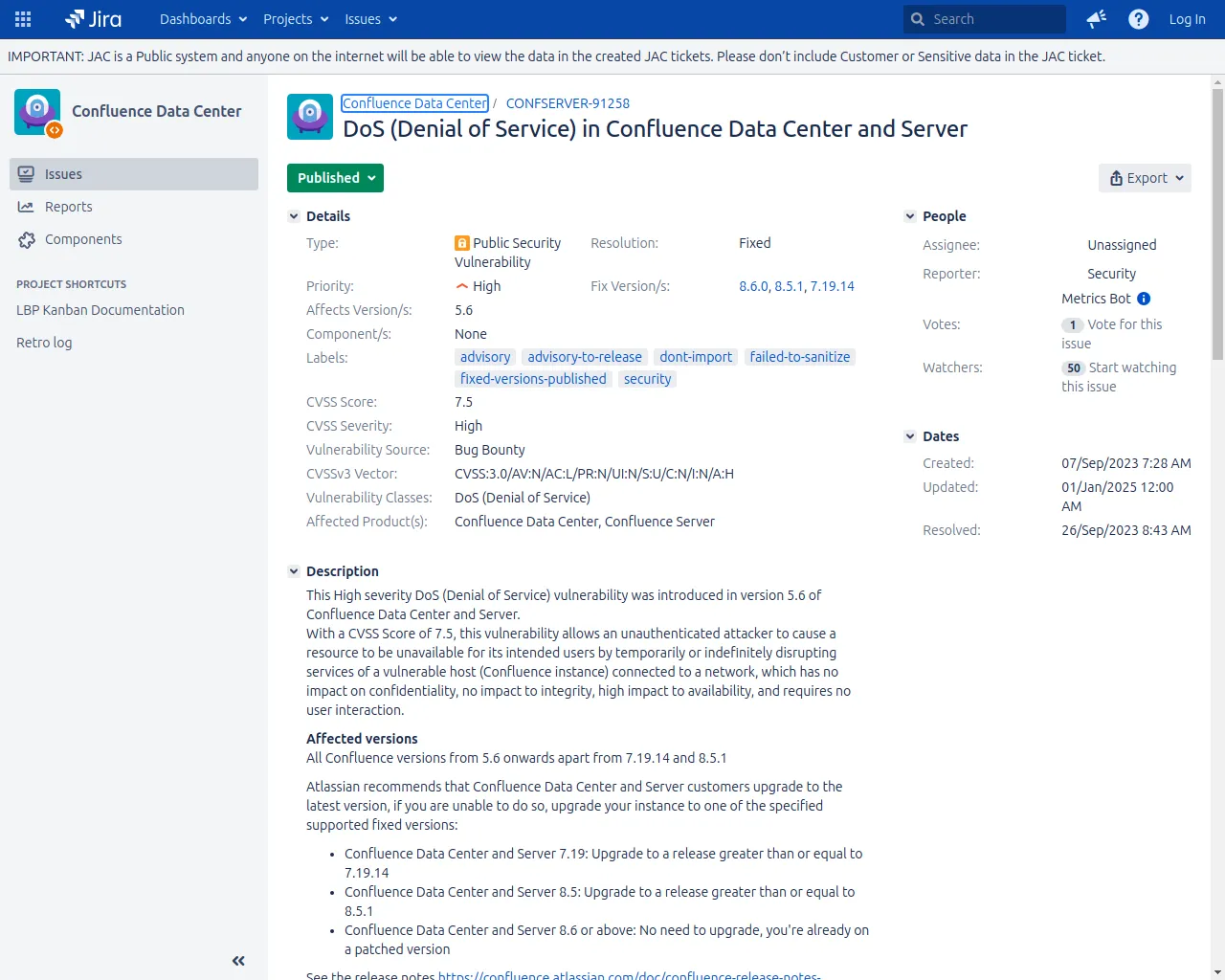Collapse the Description section
Screen dimensions: 1225x980
[x=294, y=571]
